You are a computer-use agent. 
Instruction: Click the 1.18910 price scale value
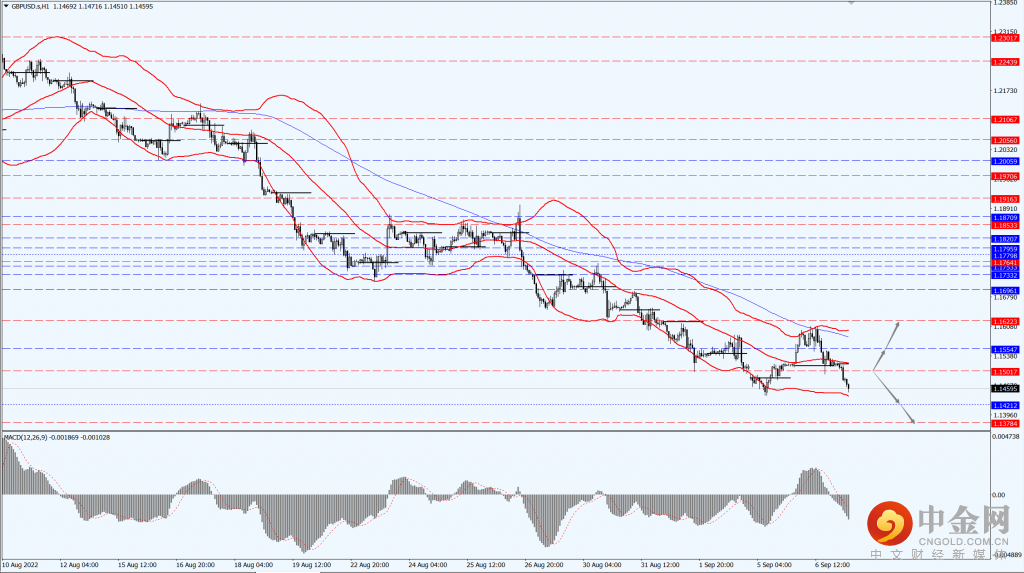point(1005,208)
